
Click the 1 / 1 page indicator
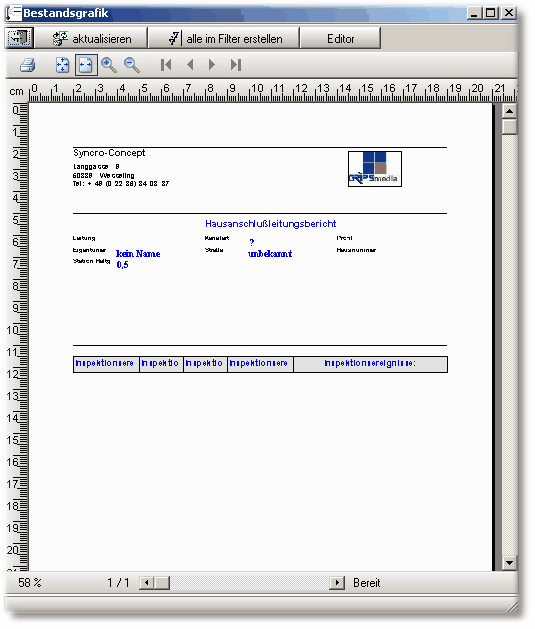click(118, 582)
